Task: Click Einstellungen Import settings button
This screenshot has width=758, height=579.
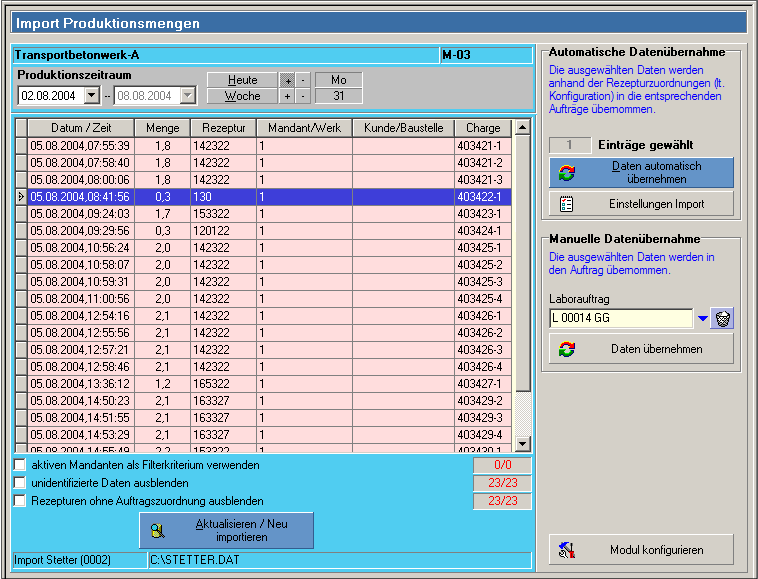Action: click(641, 204)
